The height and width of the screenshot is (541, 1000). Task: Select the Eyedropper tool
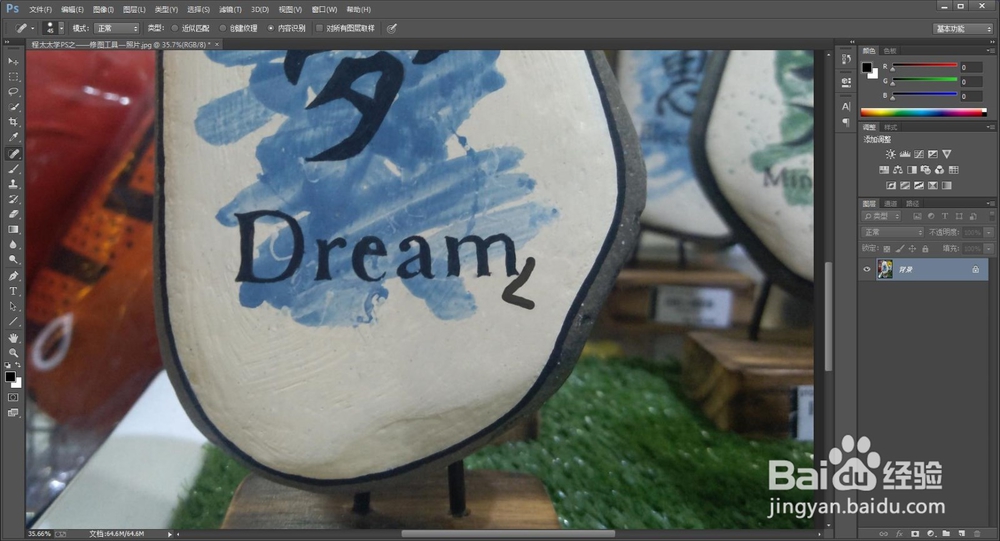(13, 137)
